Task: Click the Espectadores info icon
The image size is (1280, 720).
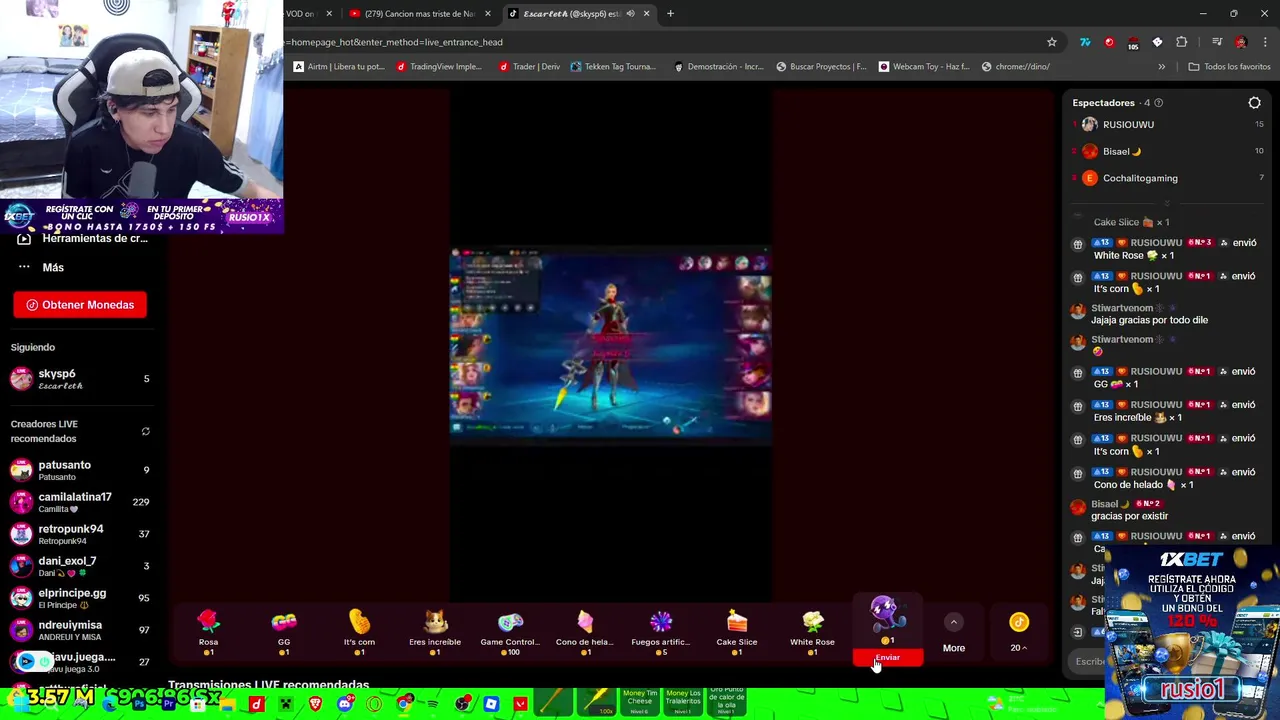Action: pyautogui.click(x=1159, y=103)
